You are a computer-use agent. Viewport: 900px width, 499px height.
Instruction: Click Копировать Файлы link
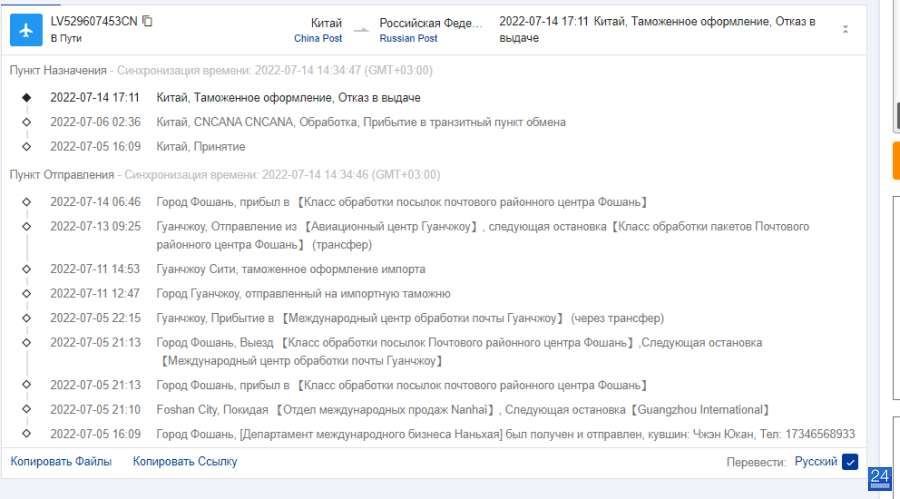(x=61, y=462)
